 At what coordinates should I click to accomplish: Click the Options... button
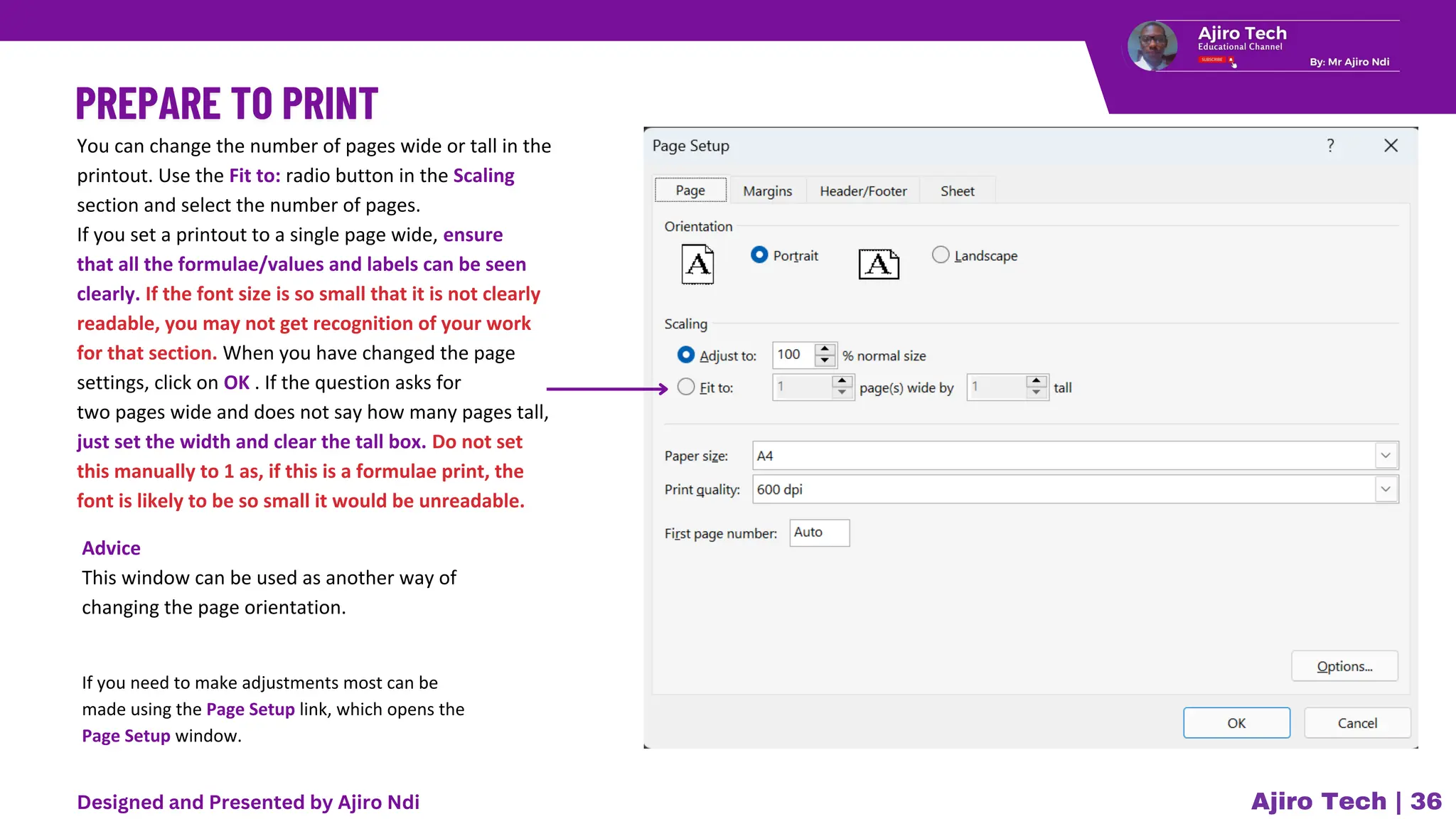1344,666
